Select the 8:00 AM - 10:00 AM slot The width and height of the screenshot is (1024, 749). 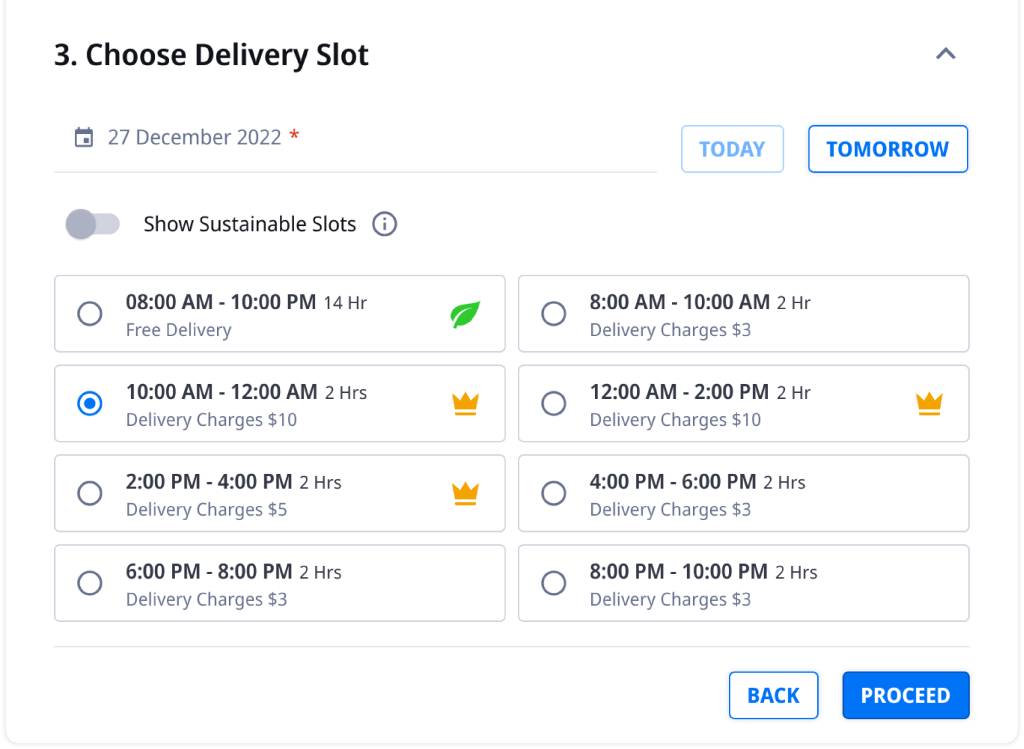pyautogui.click(x=554, y=313)
